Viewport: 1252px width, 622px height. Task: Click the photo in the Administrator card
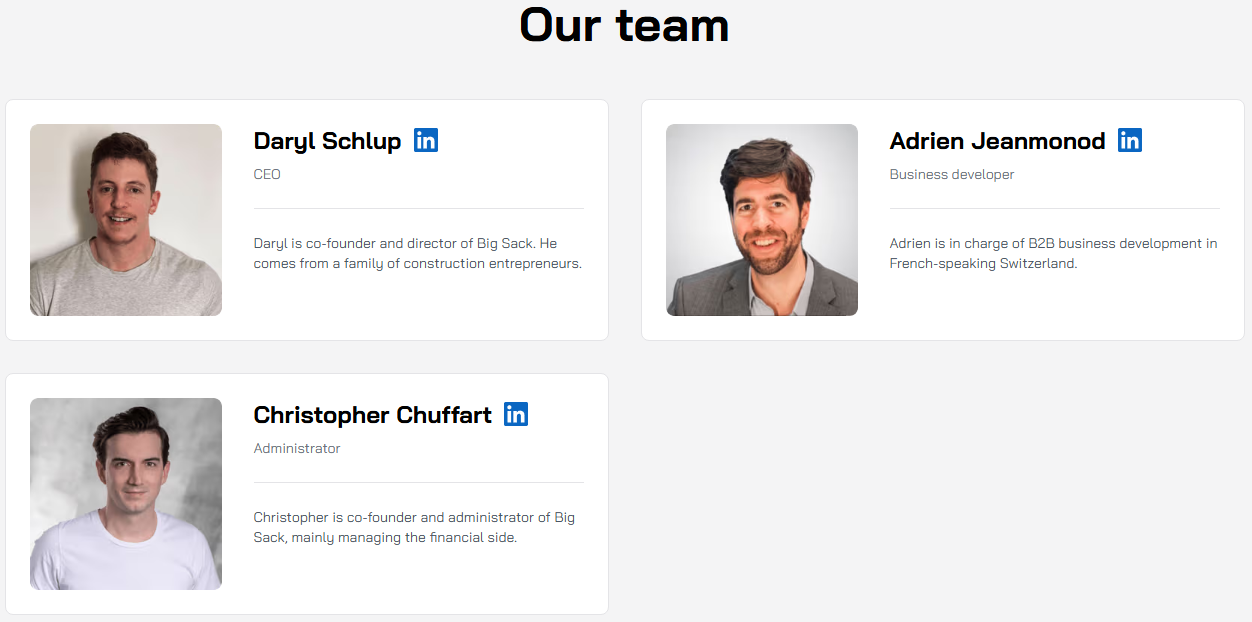click(x=126, y=494)
